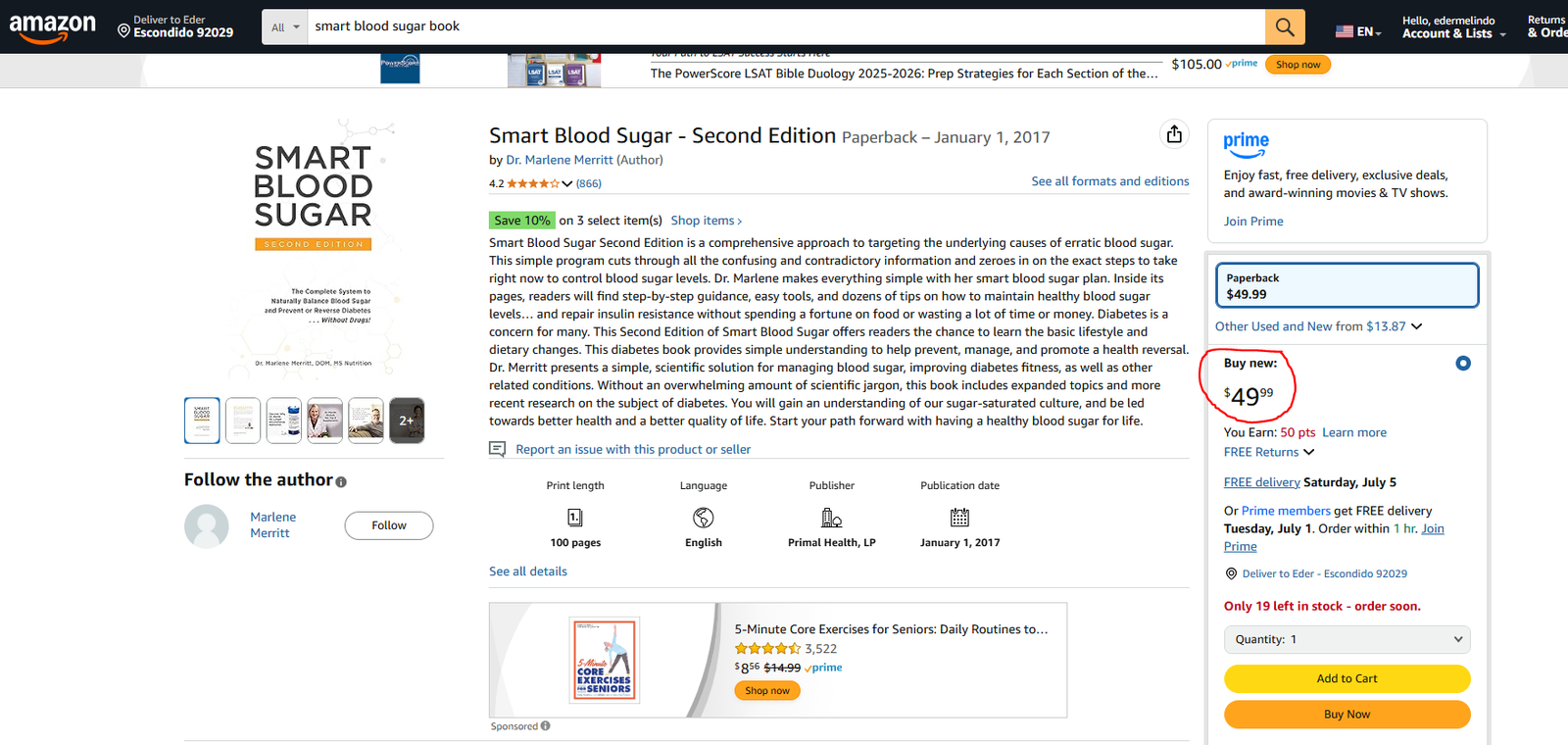Click the Sponsored info icon
This screenshot has height=745, width=1568.
(x=545, y=726)
